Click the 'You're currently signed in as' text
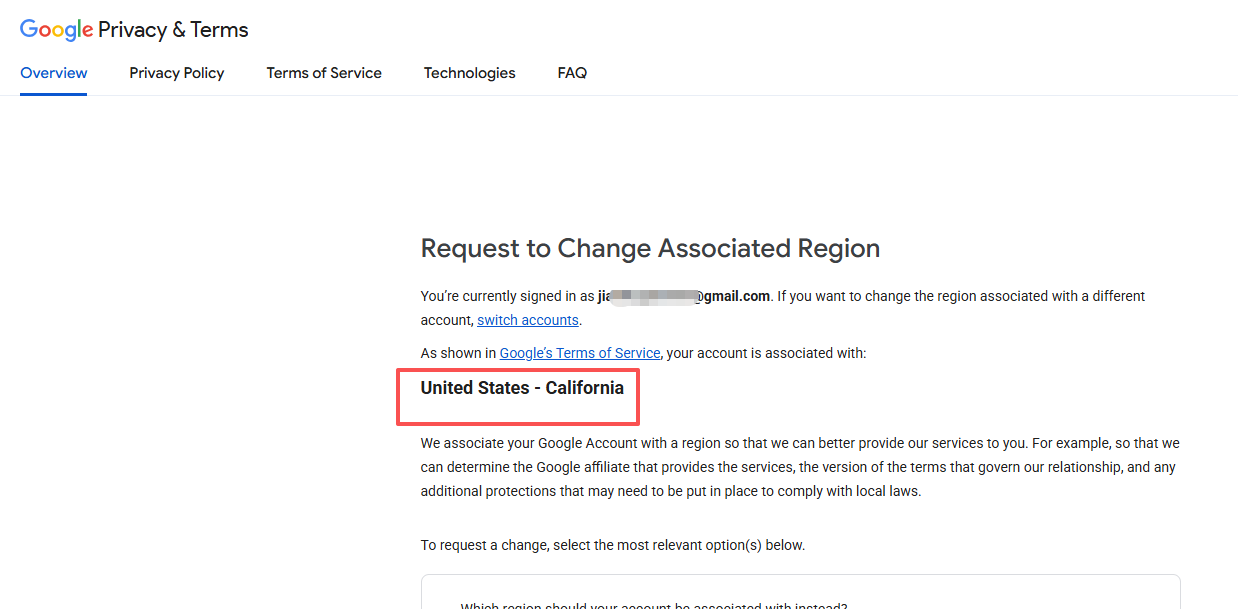This screenshot has width=1238, height=609. (x=508, y=296)
